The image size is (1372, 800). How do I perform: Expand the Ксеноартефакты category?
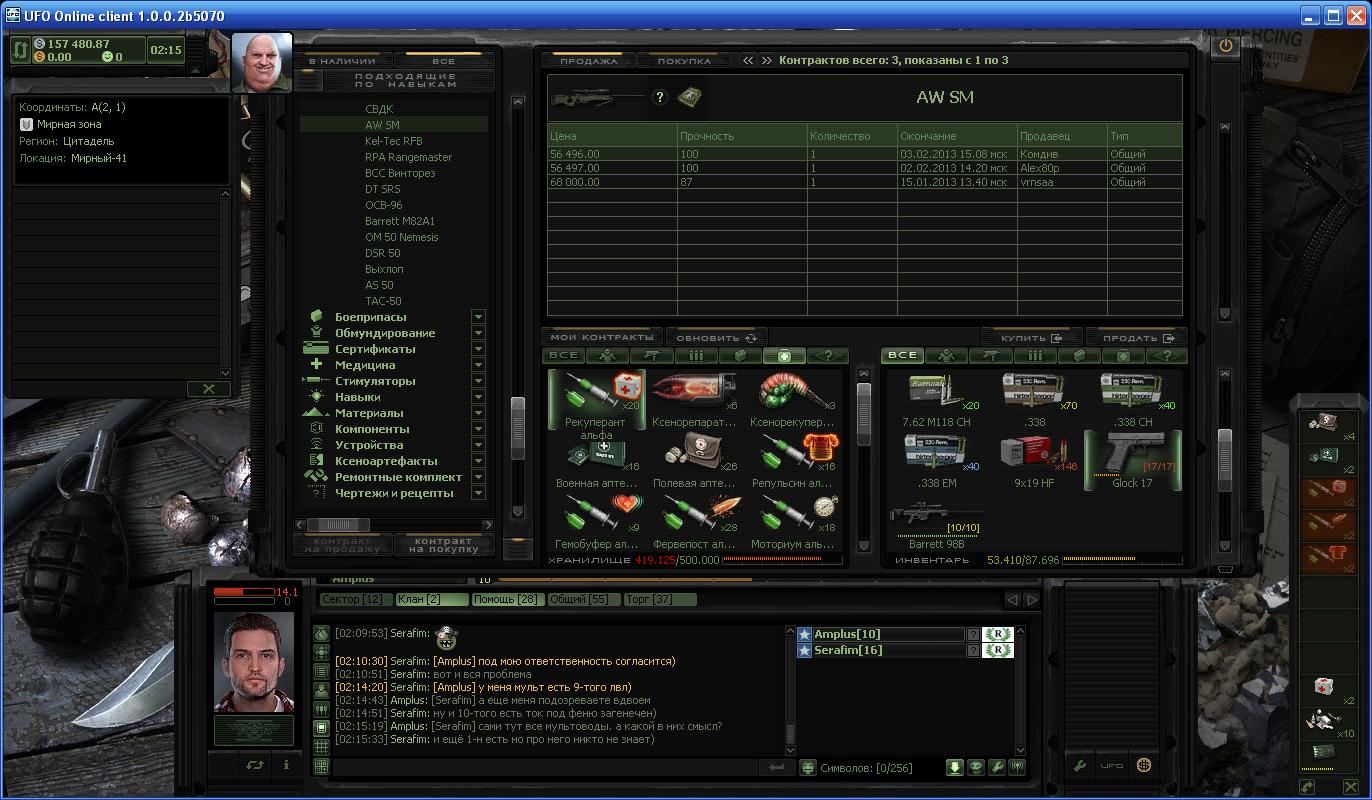(478, 461)
